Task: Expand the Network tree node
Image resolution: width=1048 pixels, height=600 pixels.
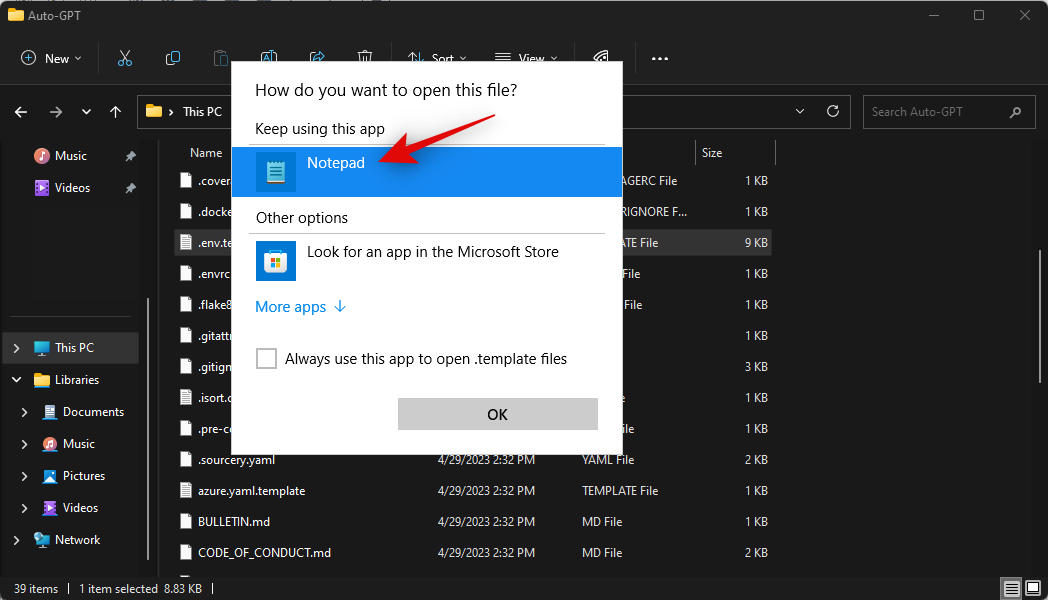Action: 17,540
